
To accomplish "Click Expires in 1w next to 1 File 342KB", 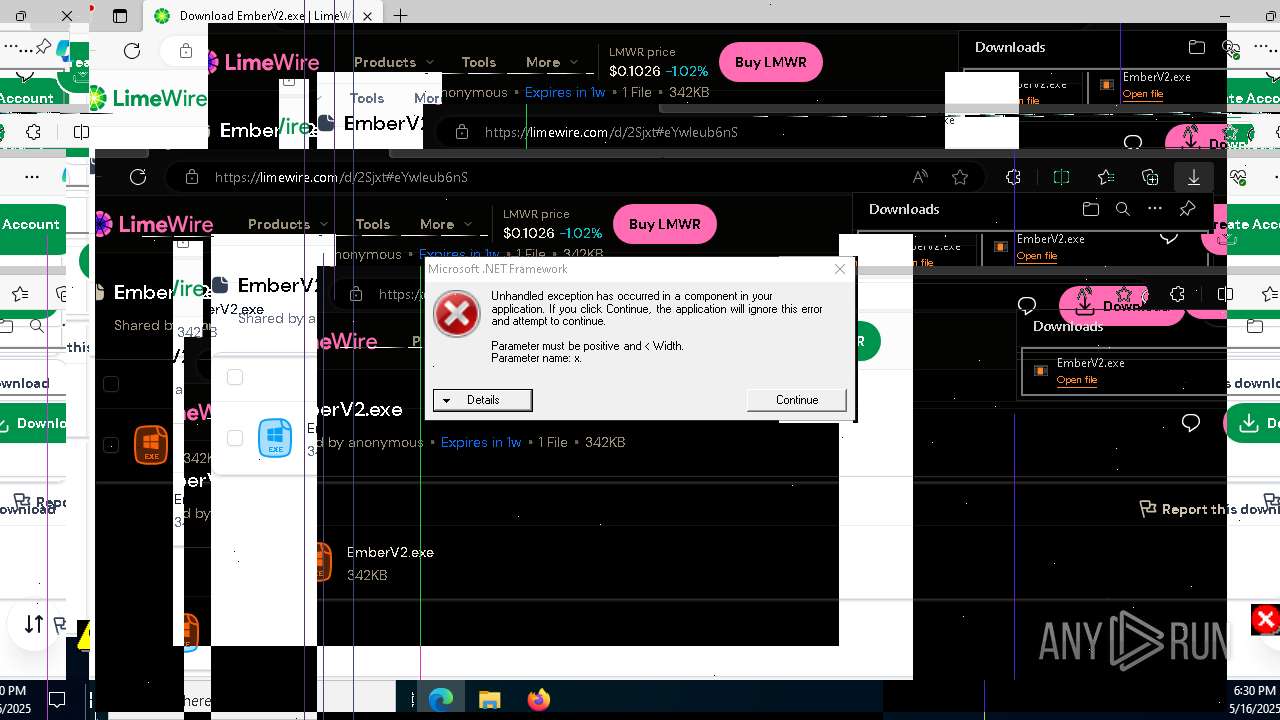I will 481,442.
